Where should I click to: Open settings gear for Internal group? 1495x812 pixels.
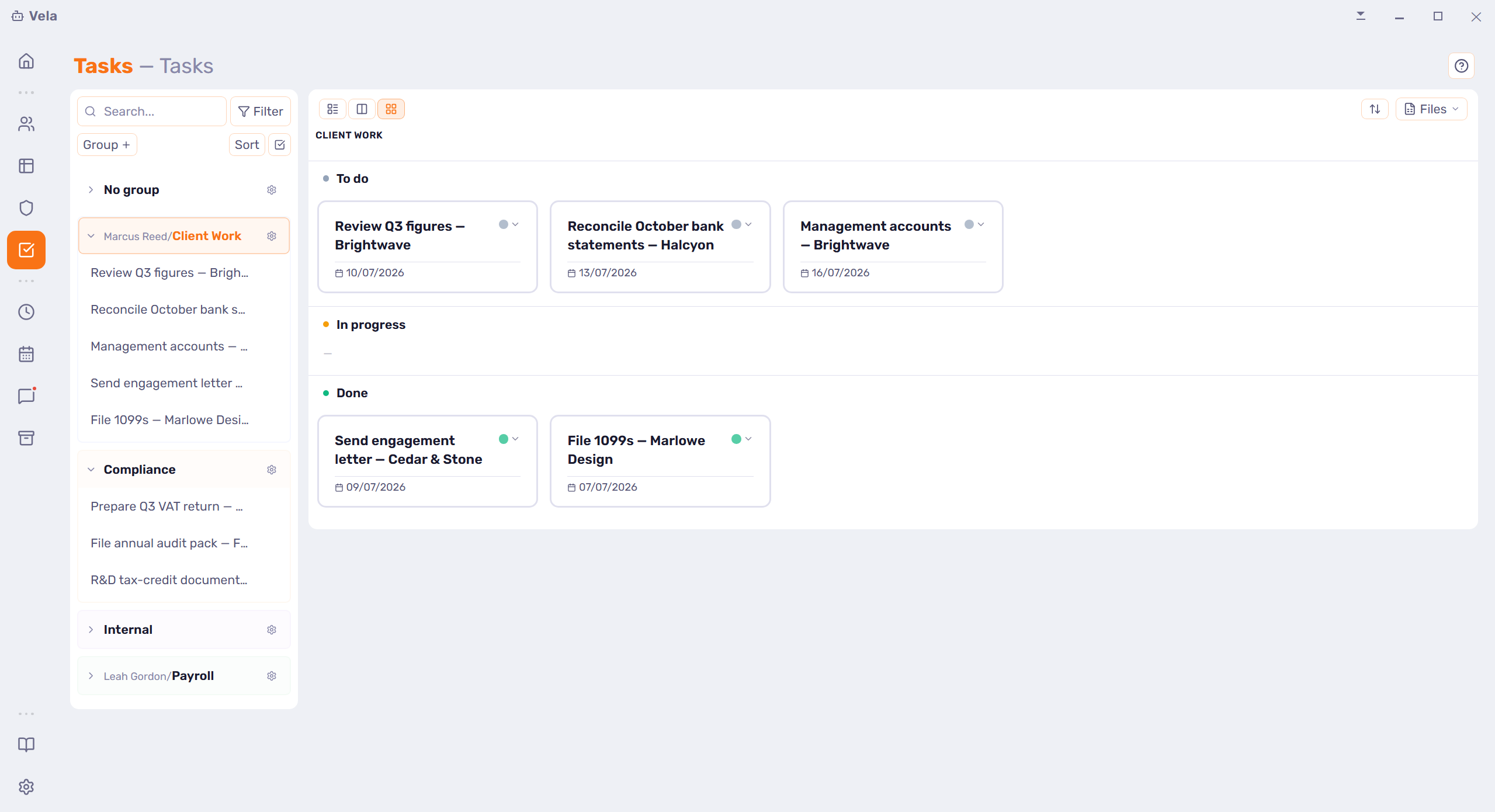tap(272, 630)
